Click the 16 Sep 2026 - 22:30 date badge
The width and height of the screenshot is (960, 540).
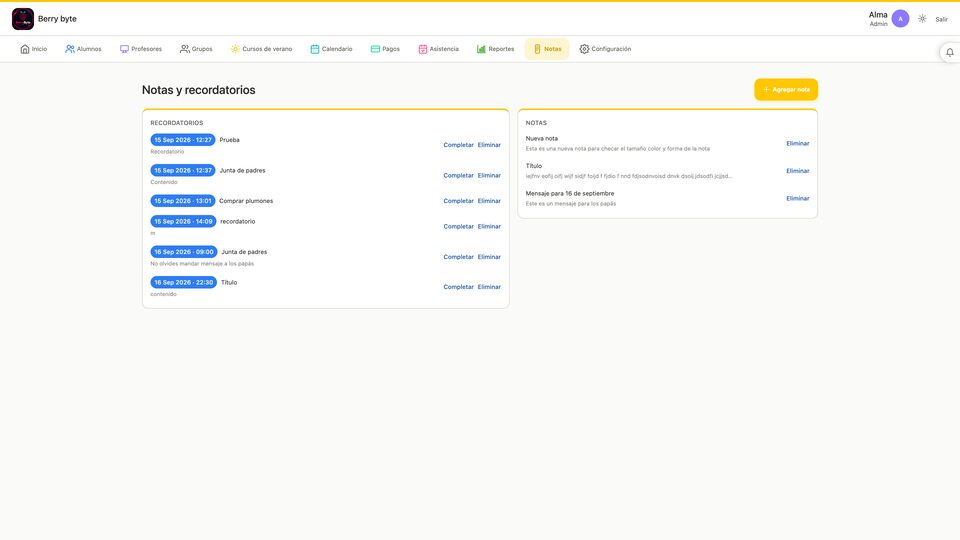[x=184, y=282]
